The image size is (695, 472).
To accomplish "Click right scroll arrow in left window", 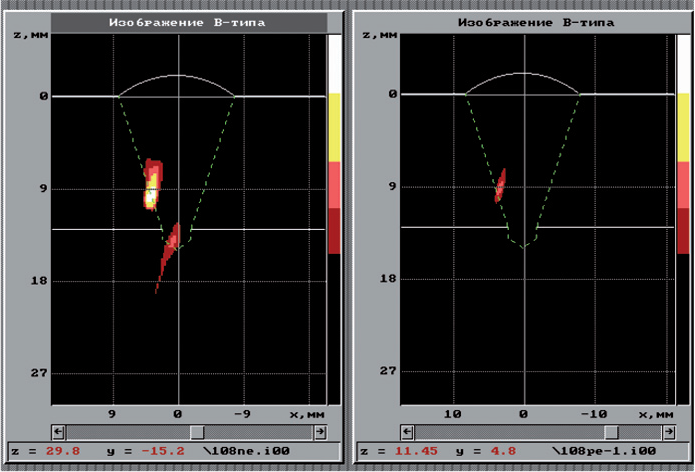I will 319,431.
